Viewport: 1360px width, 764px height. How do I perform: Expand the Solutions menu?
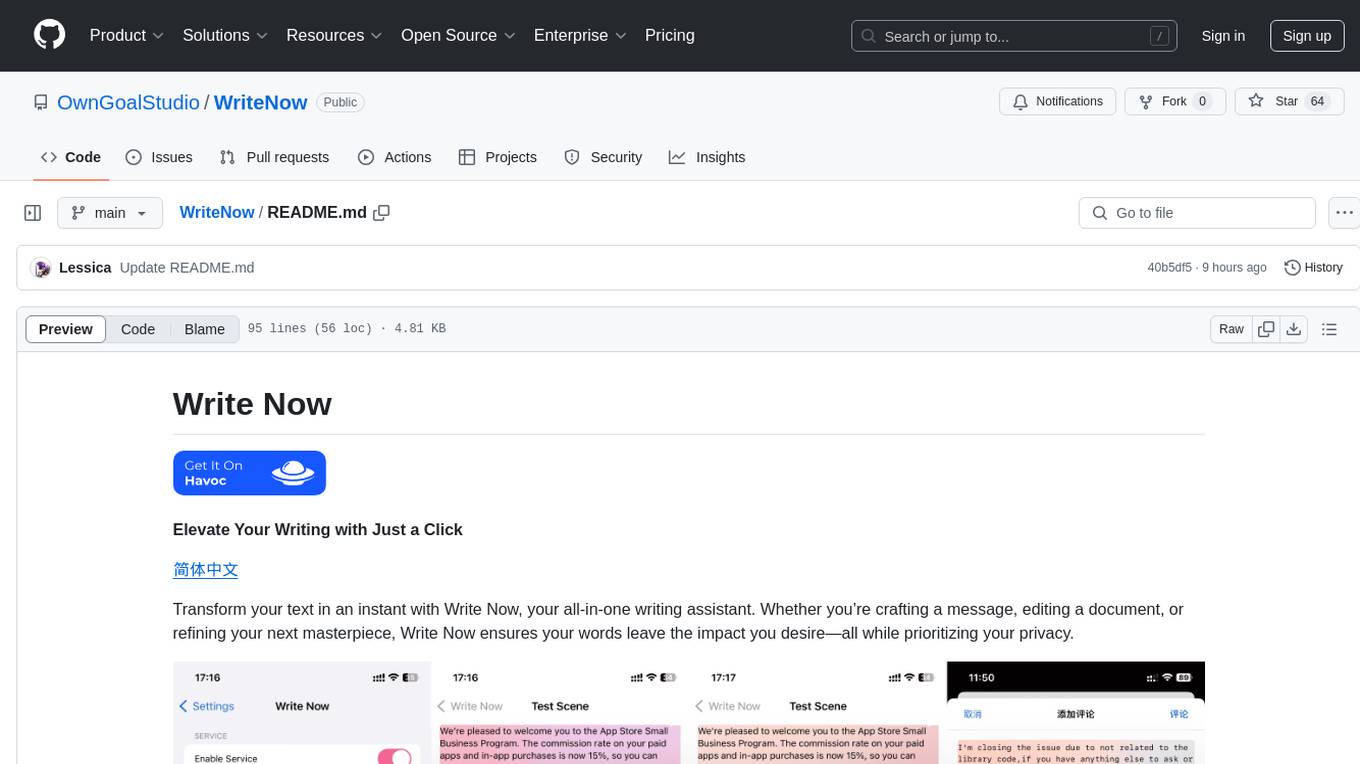coord(225,35)
